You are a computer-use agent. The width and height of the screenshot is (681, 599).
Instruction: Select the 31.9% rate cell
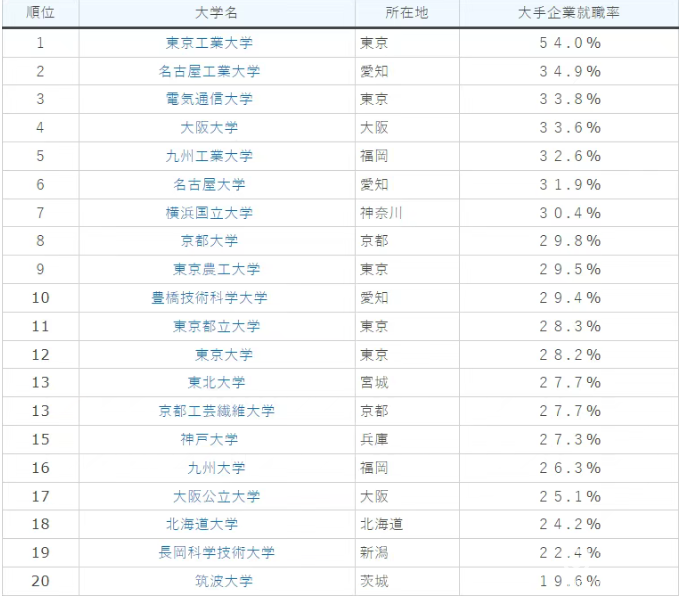(570, 185)
